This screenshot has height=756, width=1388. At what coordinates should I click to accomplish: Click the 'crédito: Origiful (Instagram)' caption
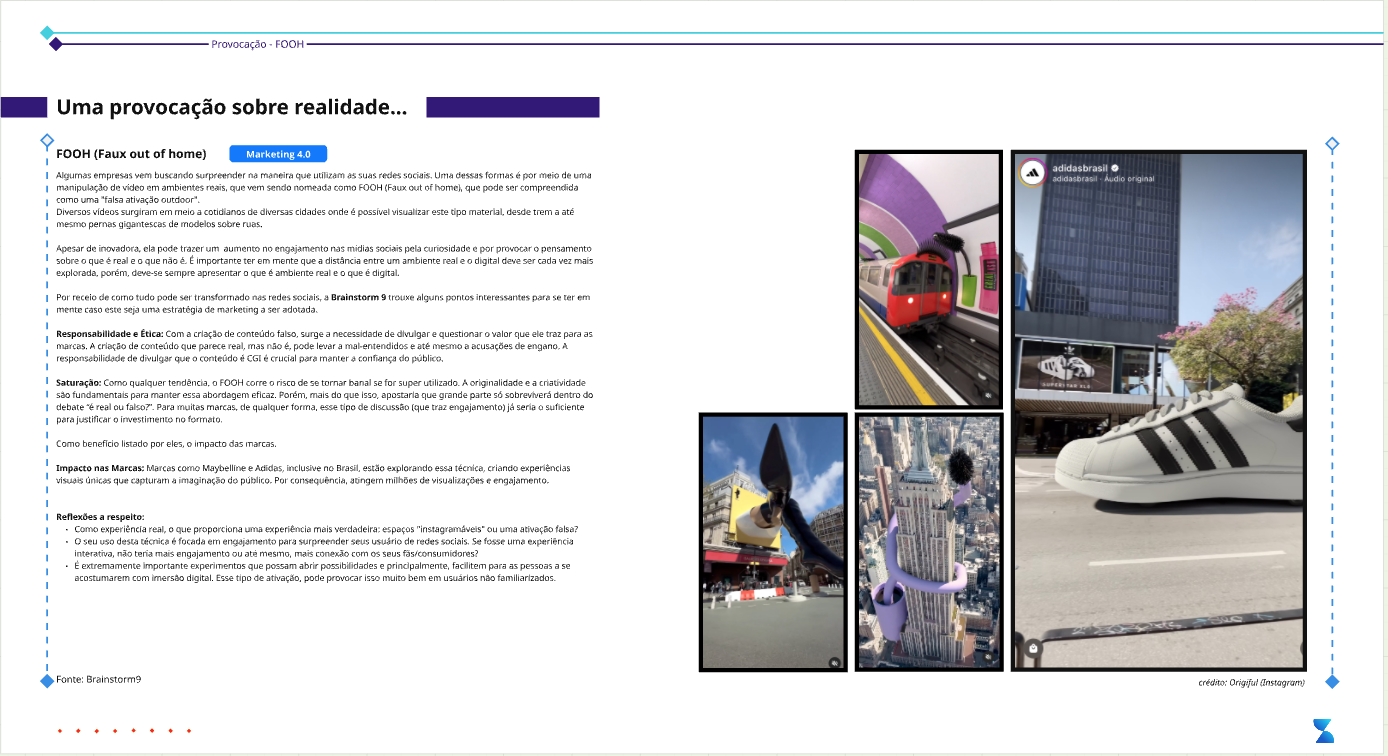(x=1251, y=683)
